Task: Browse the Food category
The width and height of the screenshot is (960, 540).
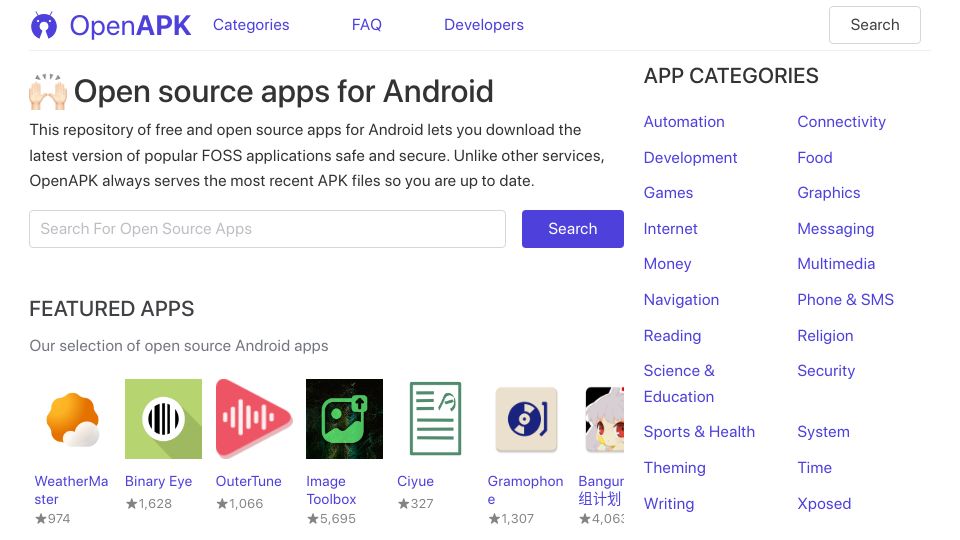Action: (x=814, y=158)
